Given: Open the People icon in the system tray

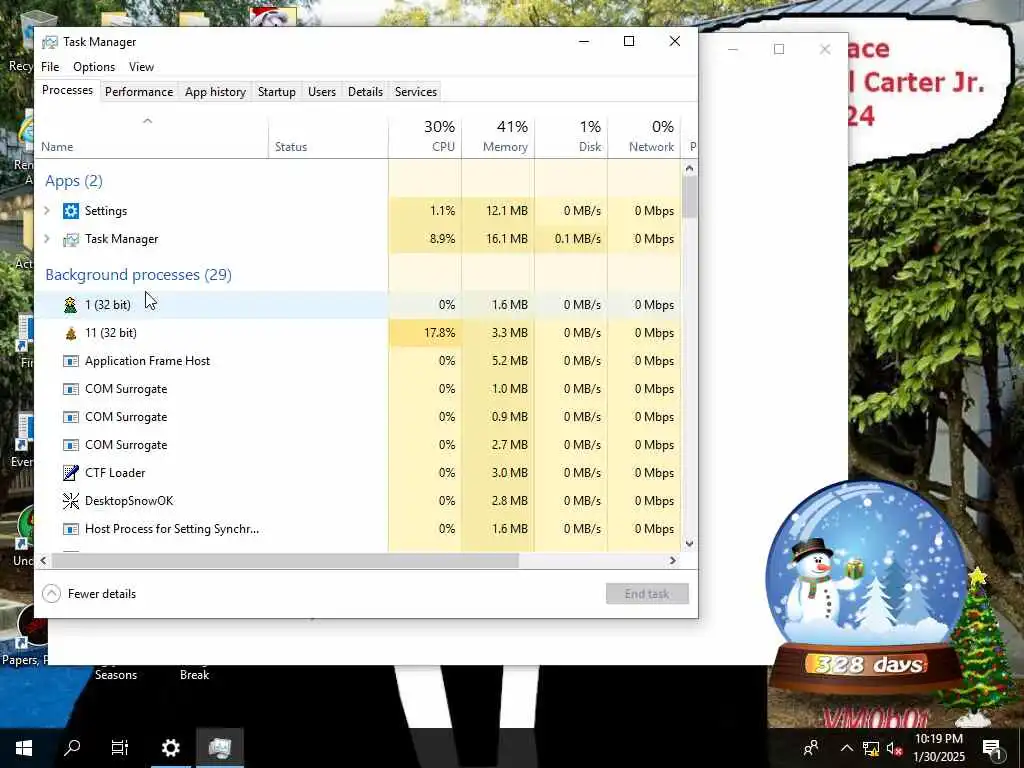Looking at the screenshot, I should tap(811, 748).
